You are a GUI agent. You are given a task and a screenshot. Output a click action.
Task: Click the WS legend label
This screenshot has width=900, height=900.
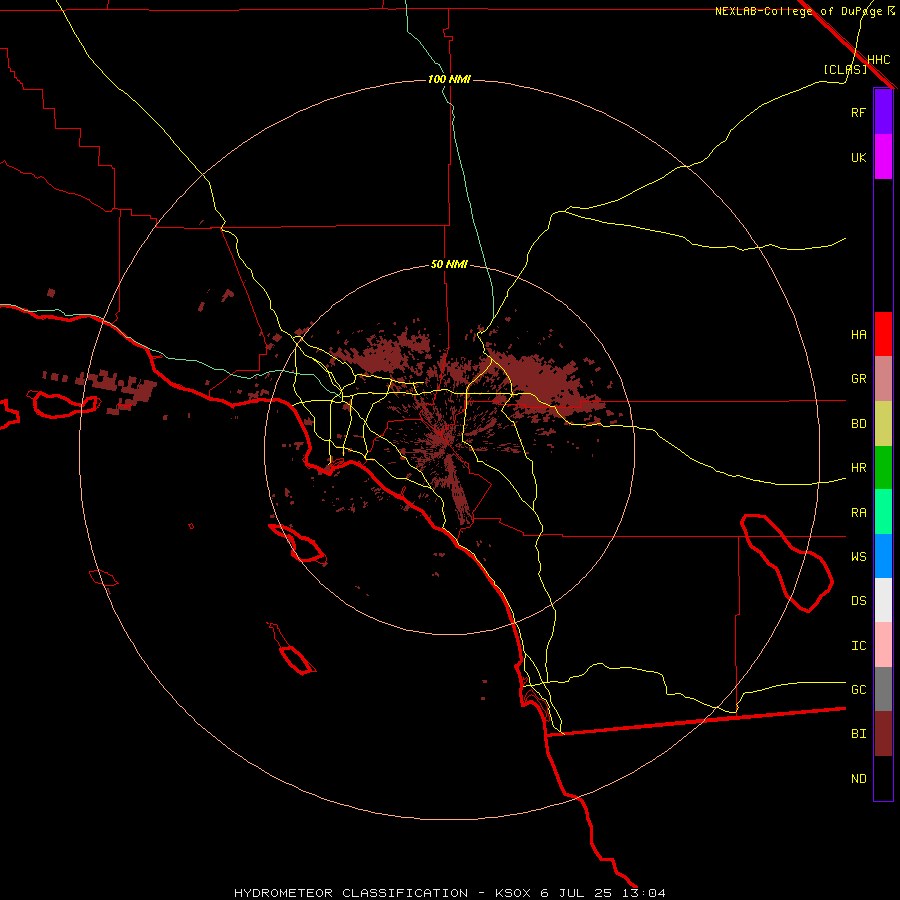(x=858, y=556)
